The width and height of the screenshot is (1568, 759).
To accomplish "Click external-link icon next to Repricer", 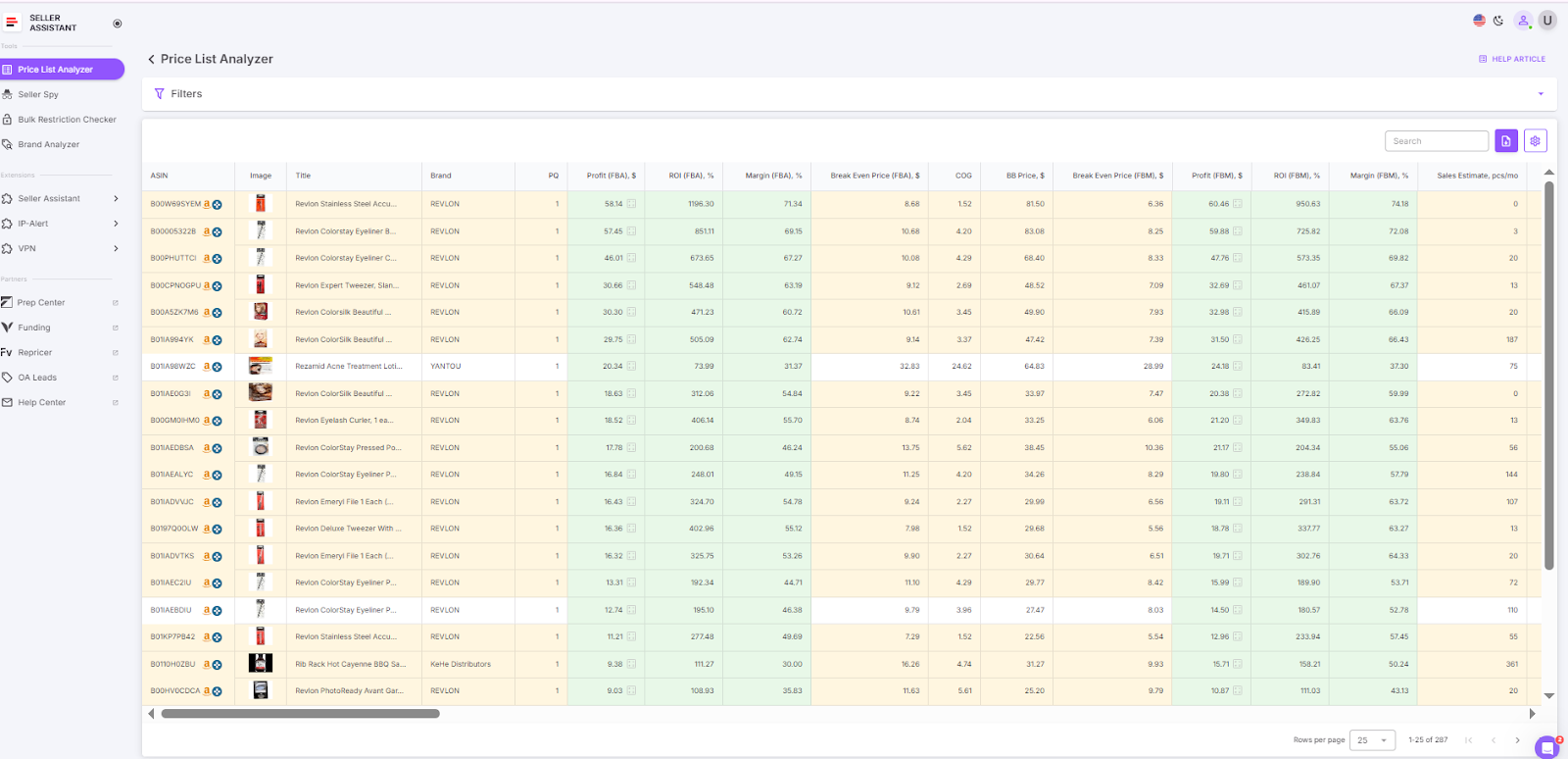I will pos(115,353).
